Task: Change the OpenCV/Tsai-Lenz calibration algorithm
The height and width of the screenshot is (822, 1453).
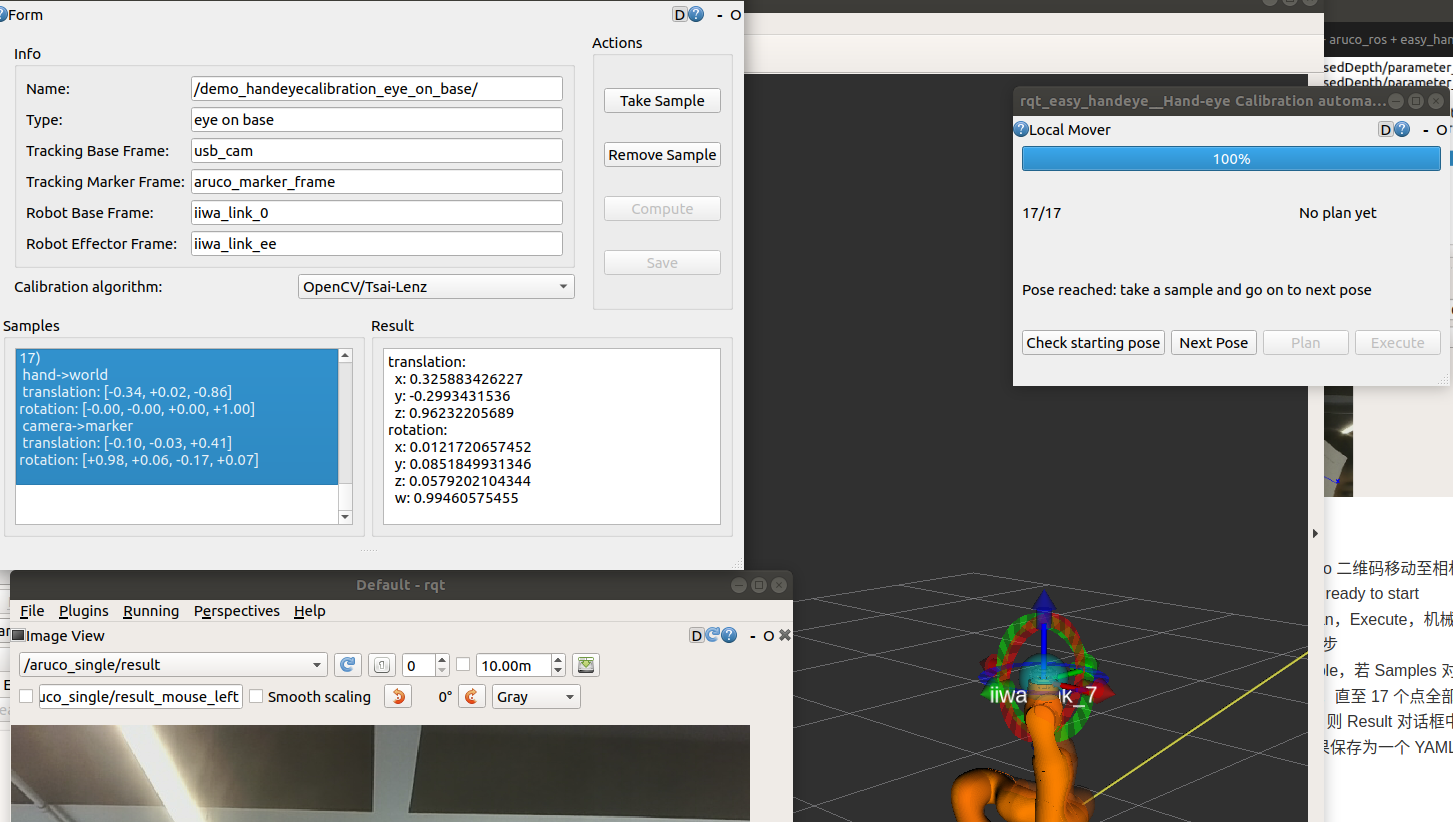Action: 436,286
